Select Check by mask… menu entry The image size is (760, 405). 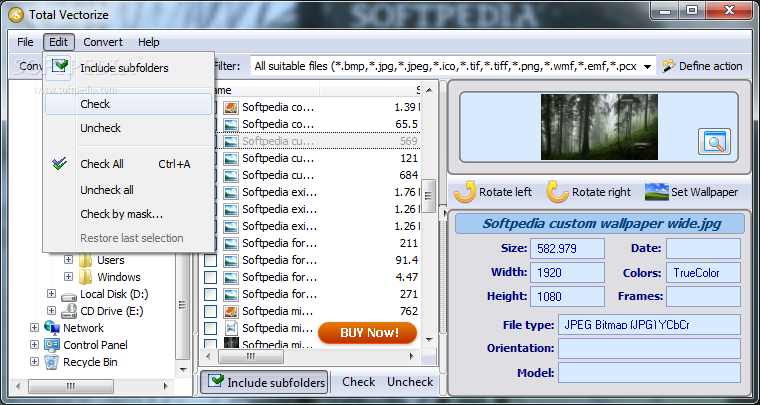tap(128, 214)
